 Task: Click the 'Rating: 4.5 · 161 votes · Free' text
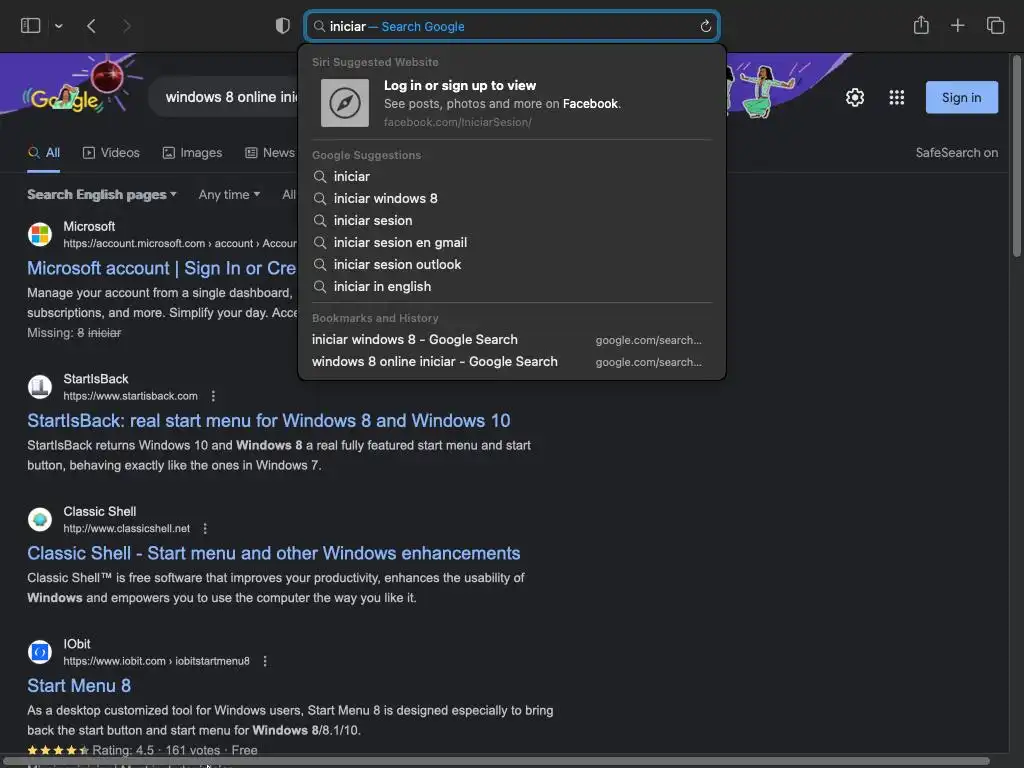(x=174, y=750)
